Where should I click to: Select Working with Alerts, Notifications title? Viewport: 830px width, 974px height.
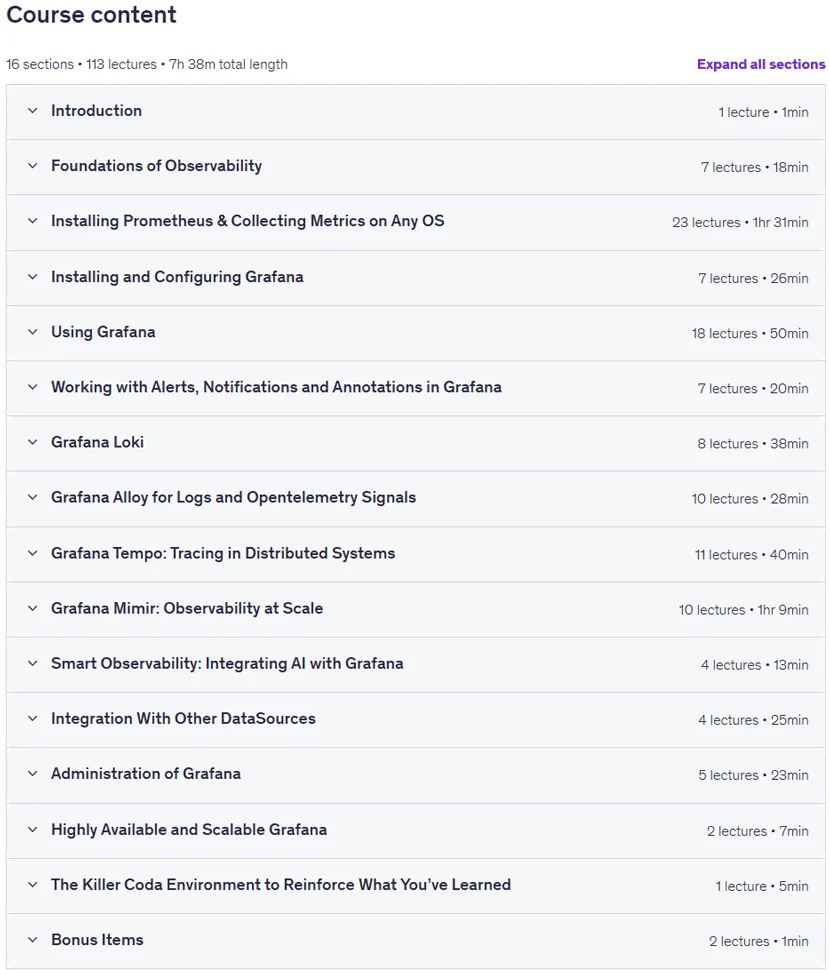pyautogui.click(x=276, y=387)
